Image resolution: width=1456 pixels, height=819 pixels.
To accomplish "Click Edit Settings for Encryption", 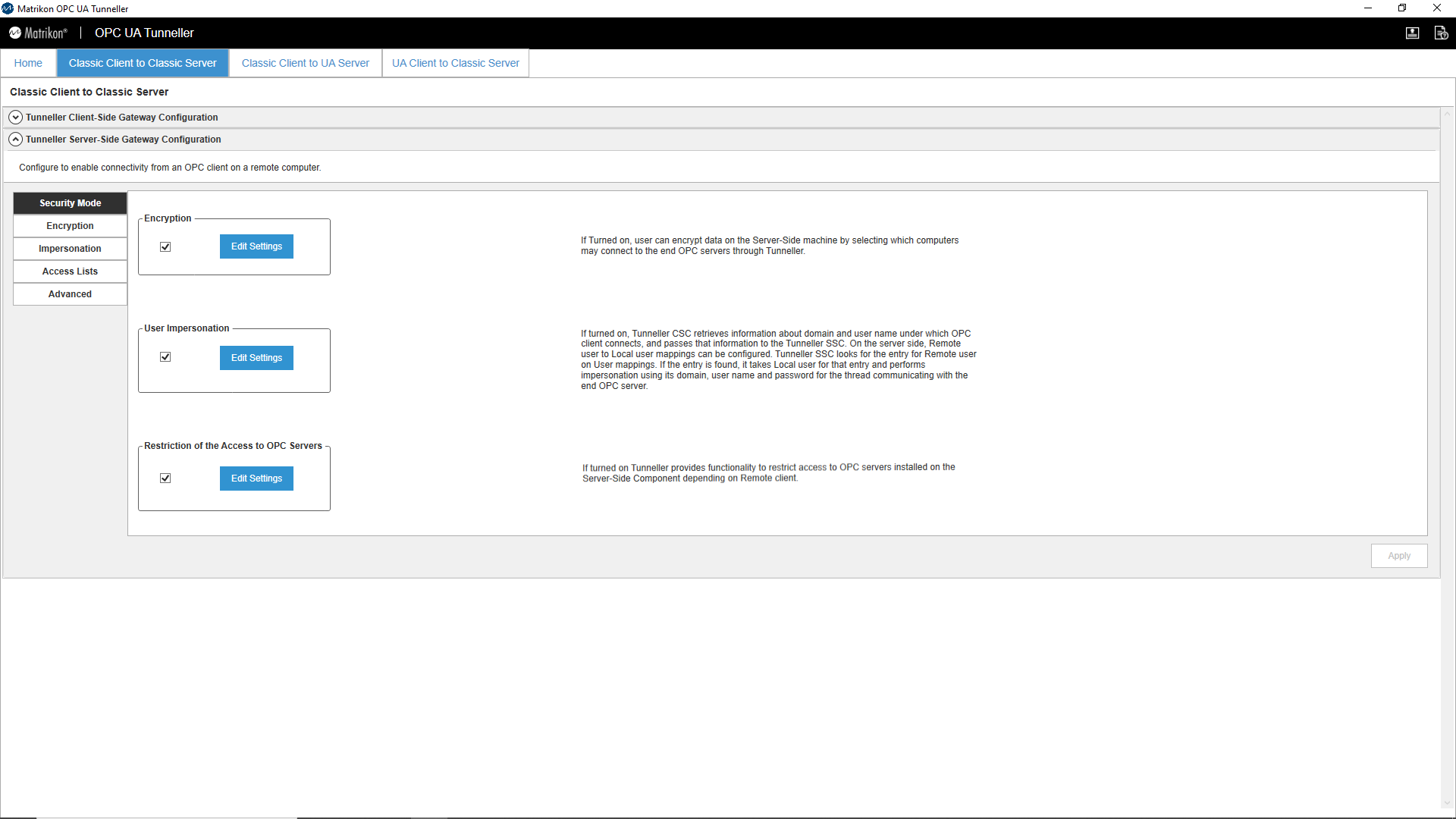I will coord(256,246).
